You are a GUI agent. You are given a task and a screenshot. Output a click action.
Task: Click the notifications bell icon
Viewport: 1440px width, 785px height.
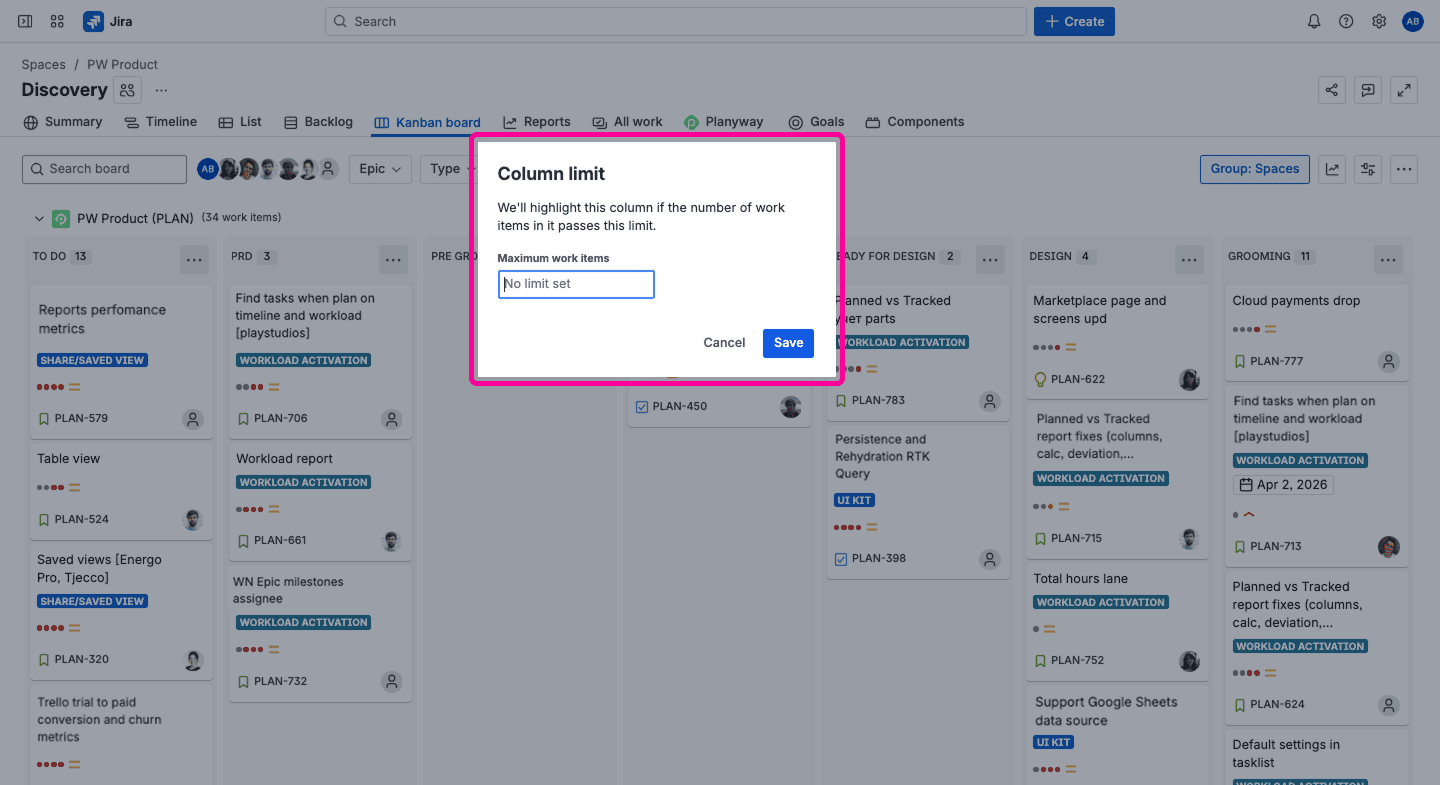[1314, 21]
